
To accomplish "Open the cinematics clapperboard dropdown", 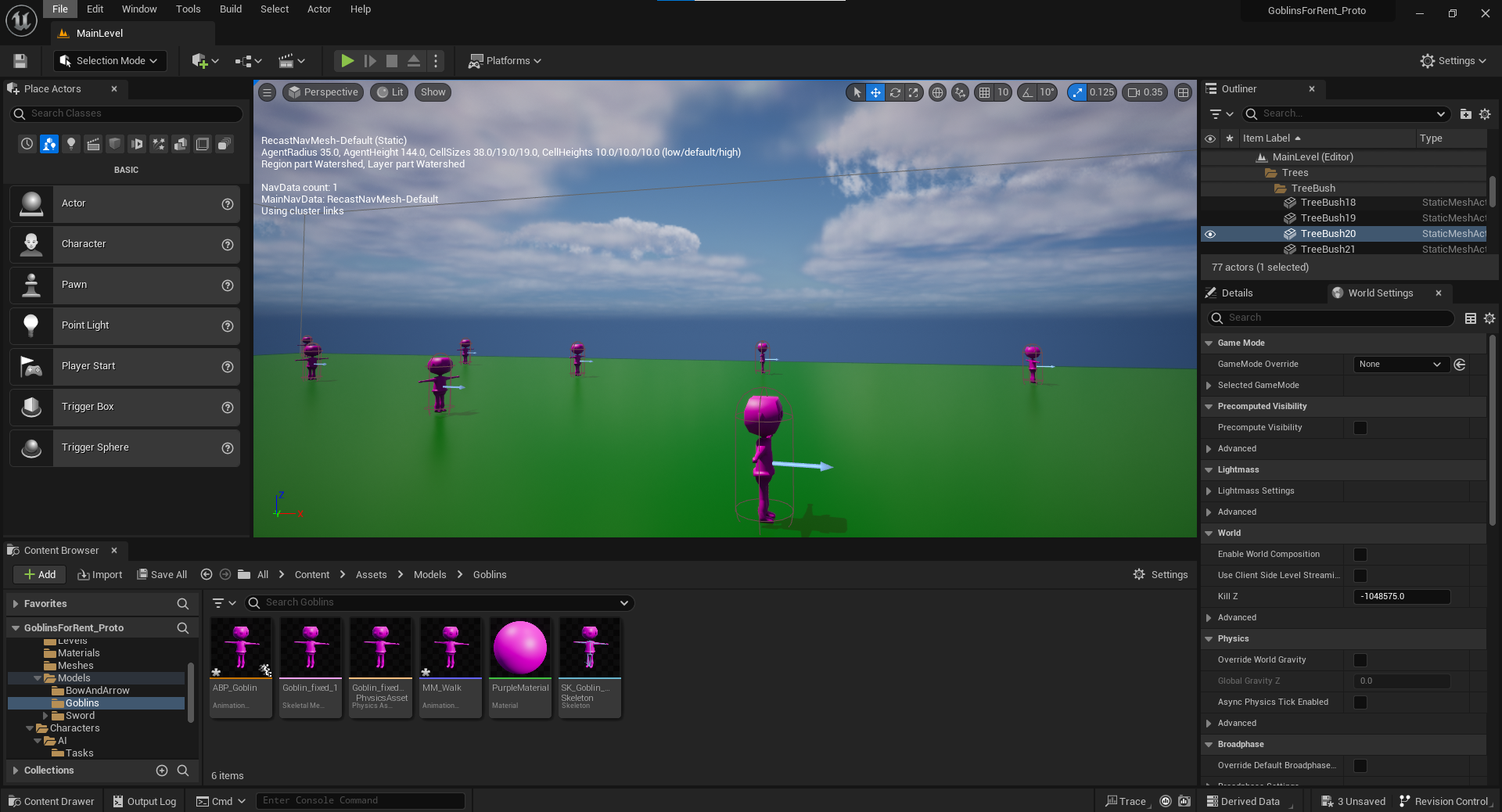I will [x=292, y=61].
